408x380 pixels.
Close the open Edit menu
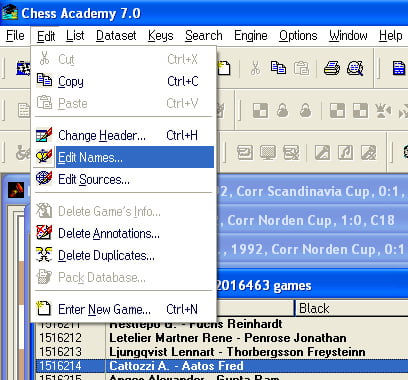[x=46, y=36]
